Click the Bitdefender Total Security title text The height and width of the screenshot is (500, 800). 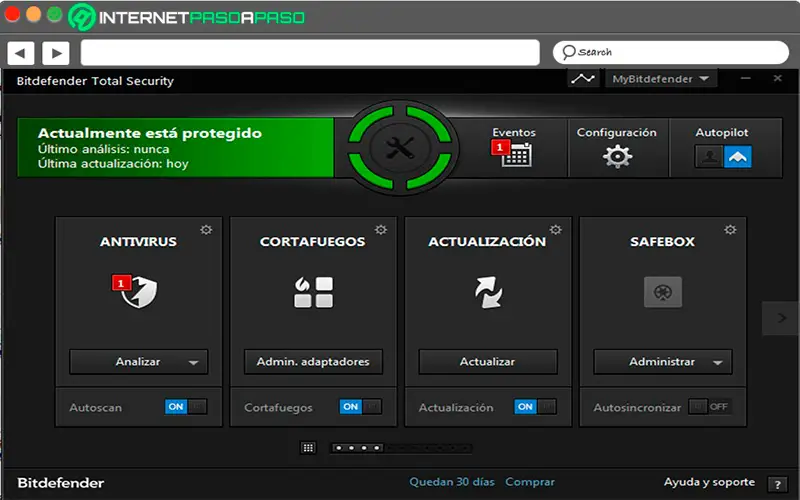95,81
